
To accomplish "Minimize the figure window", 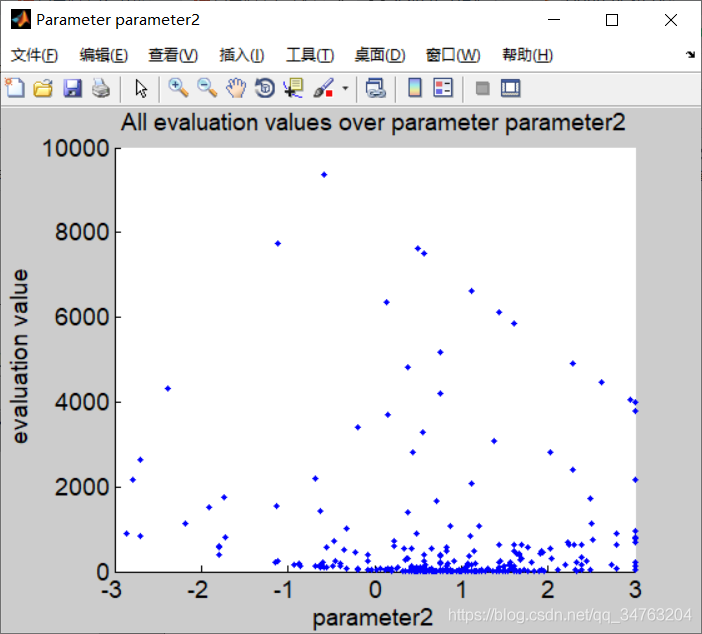I will pos(554,20).
